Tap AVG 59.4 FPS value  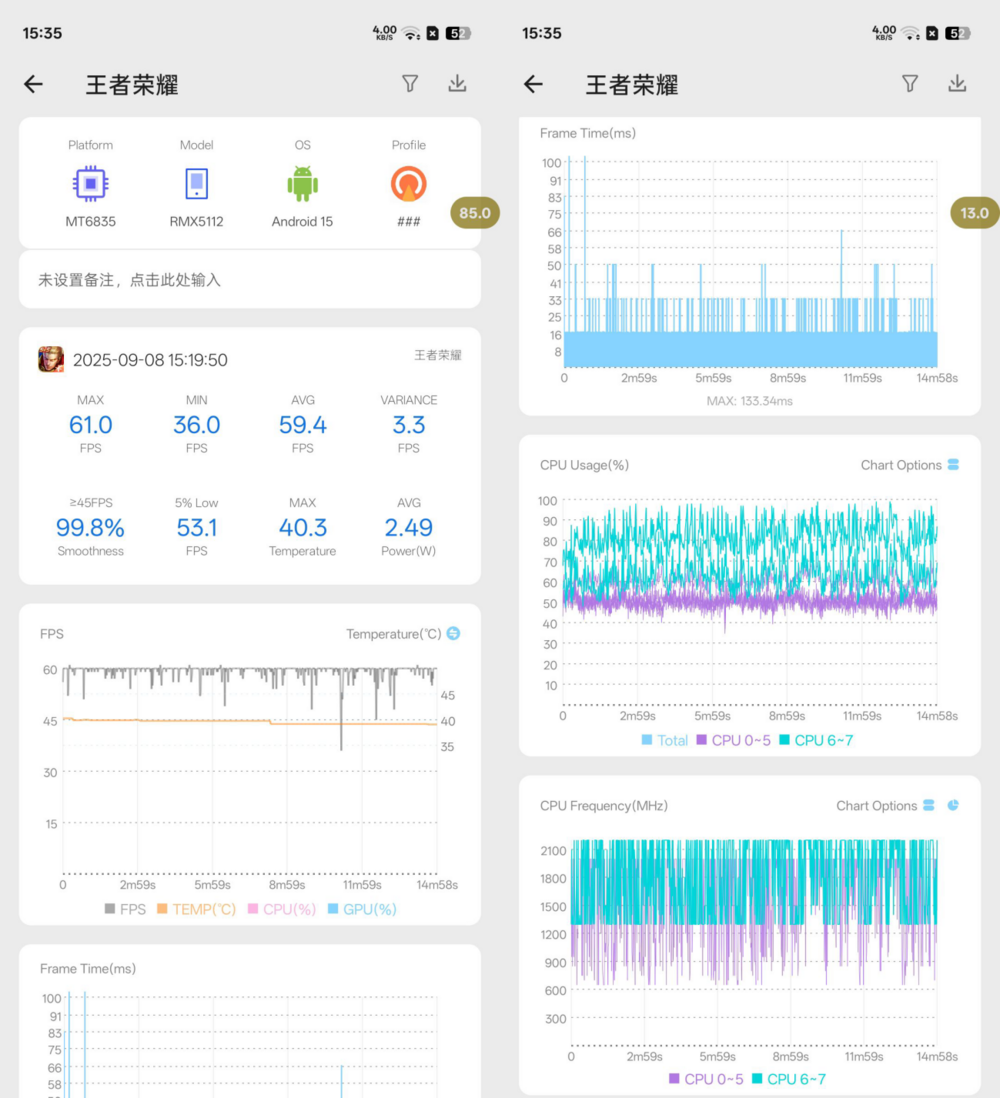click(x=303, y=424)
